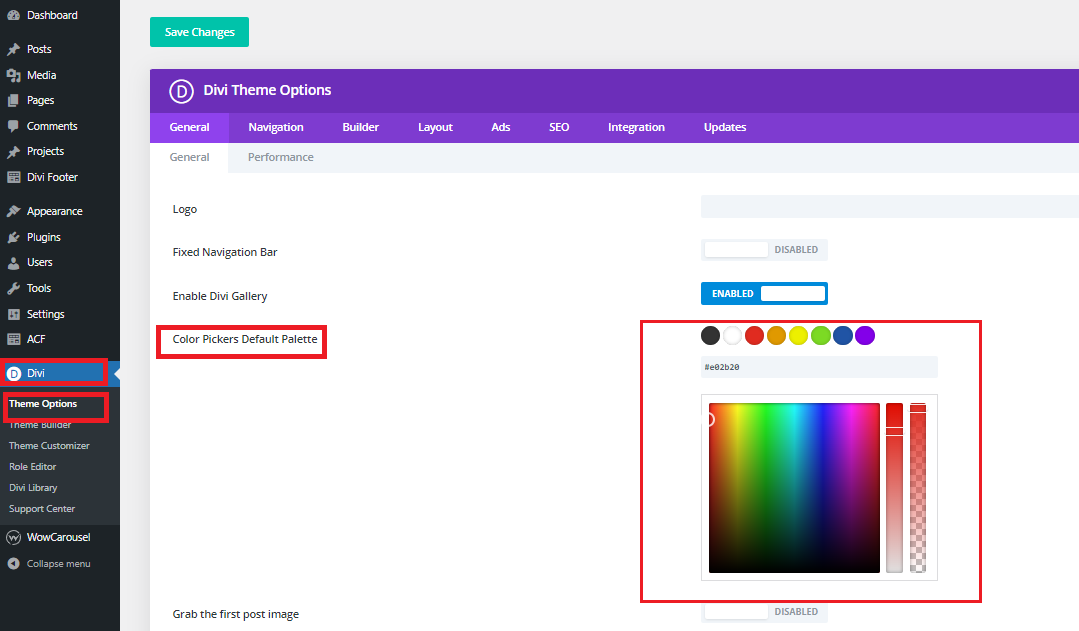Click the Divi D logo in sidebar
Screen dimensions: 1079x631
[x=13, y=374]
